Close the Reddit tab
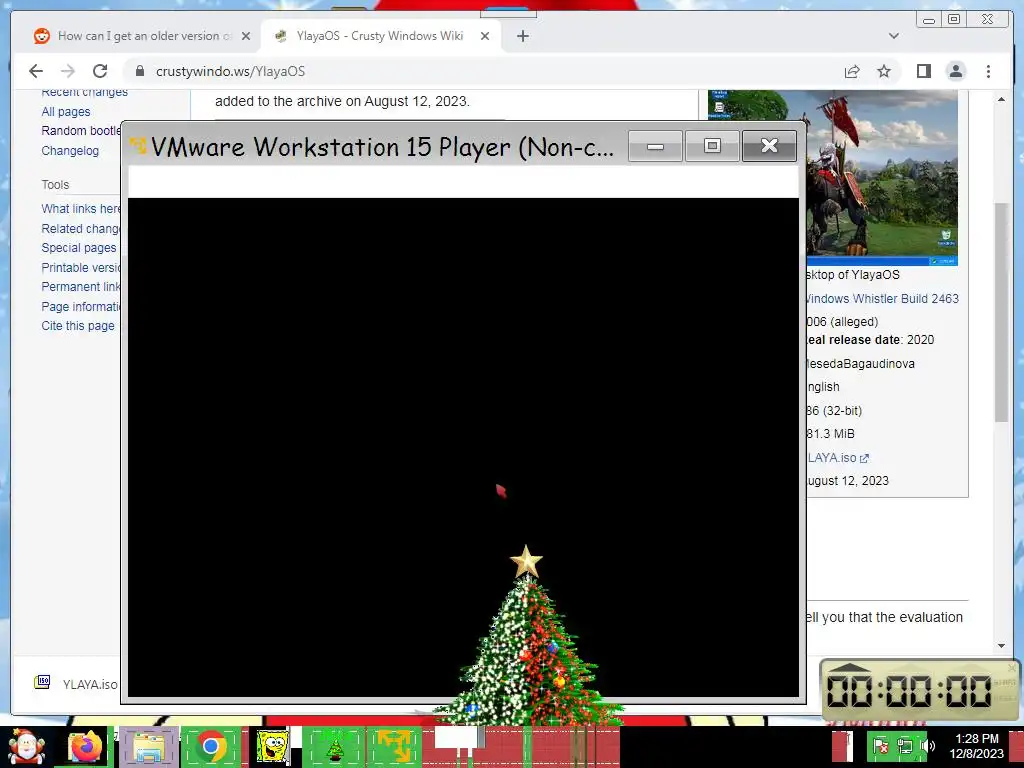 click(246, 36)
